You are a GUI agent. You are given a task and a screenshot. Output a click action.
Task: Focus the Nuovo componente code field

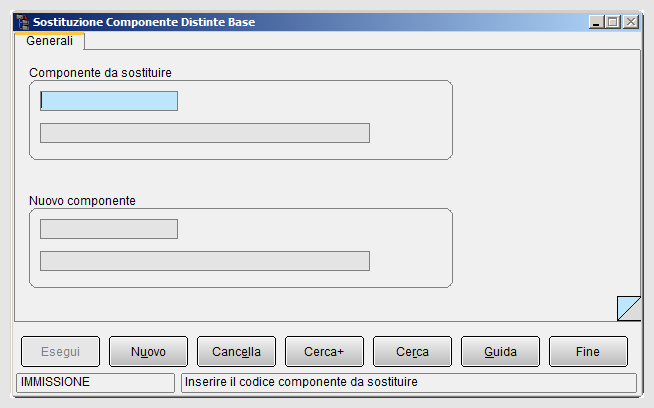(109, 229)
